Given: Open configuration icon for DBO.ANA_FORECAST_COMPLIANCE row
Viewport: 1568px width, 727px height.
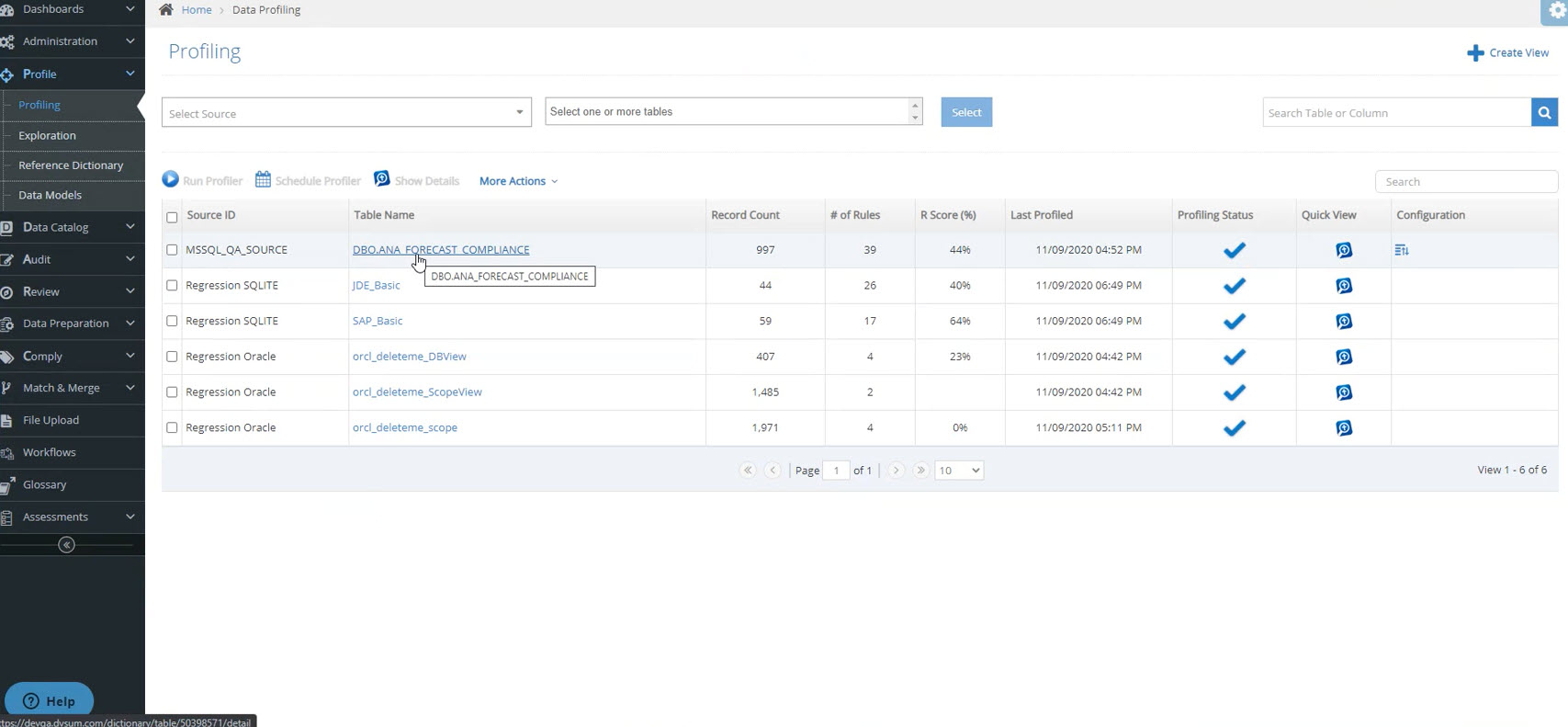Looking at the screenshot, I should tap(1402, 250).
